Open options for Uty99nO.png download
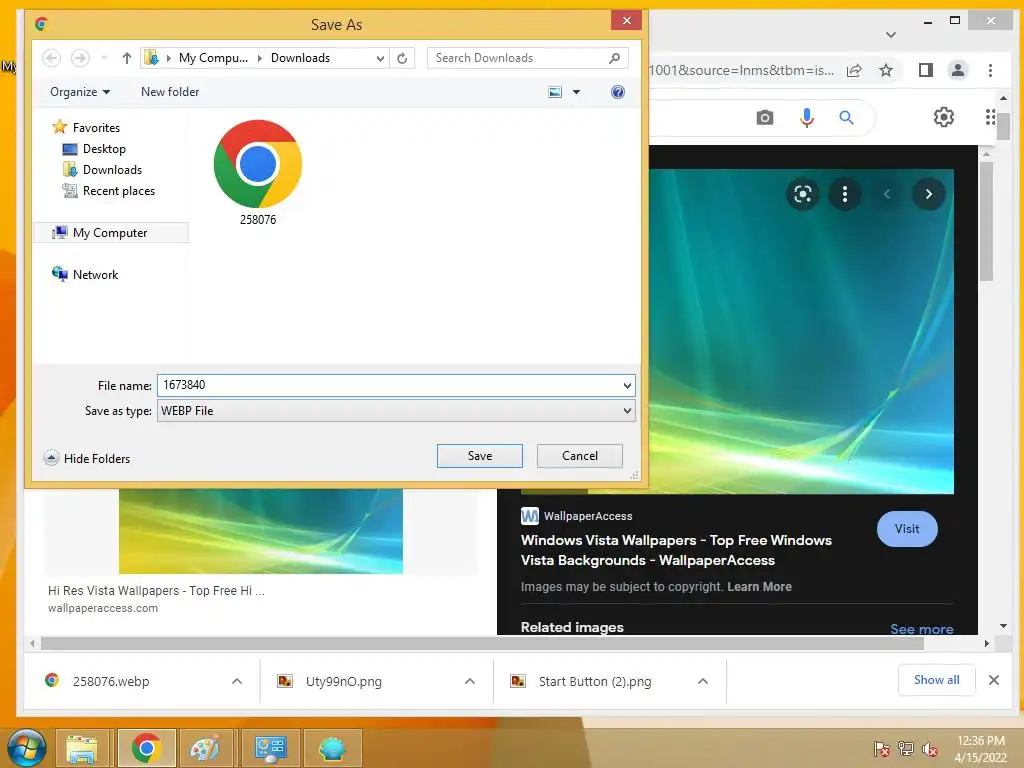 click(x=470, y=681)
